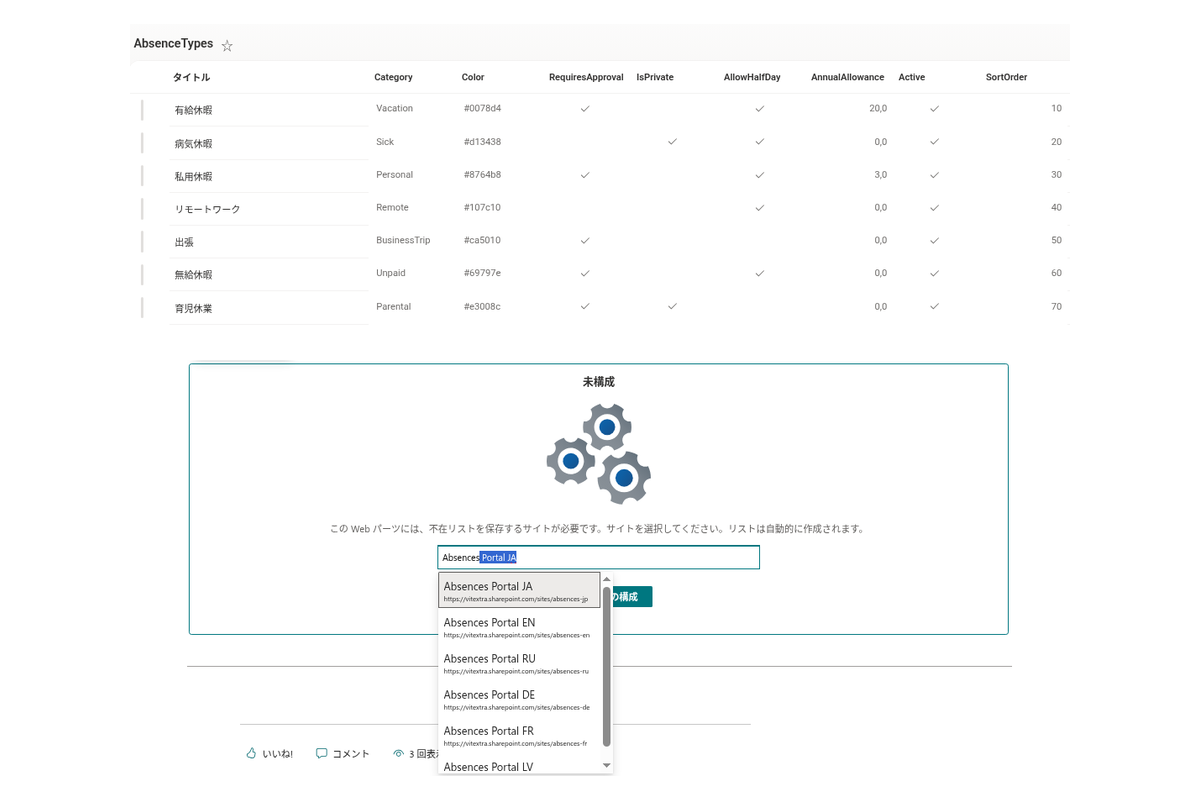Image resolution: width=1200 pixels, height=800 pixels.
Task: Click AllowHalfDay checkmark in 私用休暇 row
Action: (x=760, y=175)
